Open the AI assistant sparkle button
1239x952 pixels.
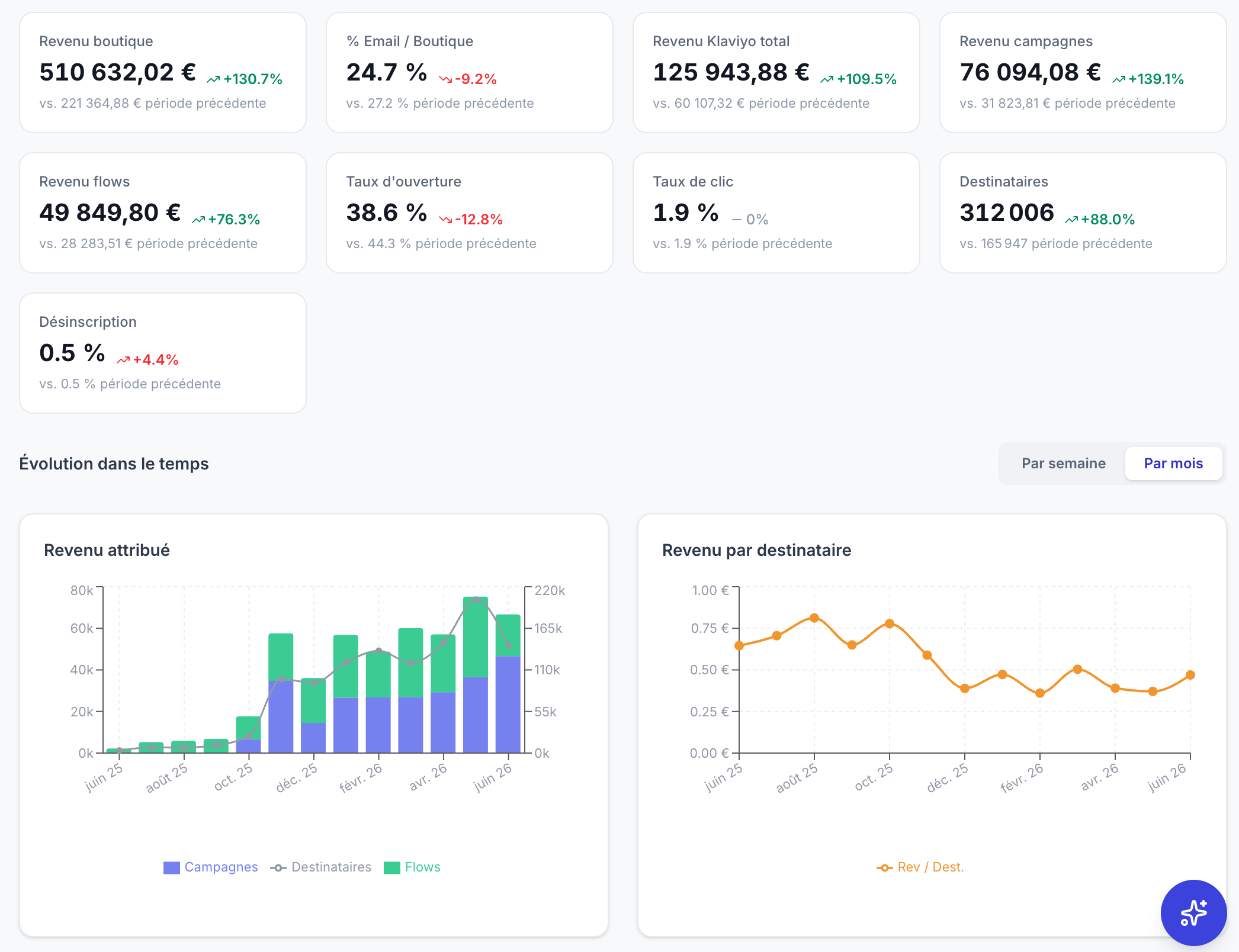(x=1193, y=912)
